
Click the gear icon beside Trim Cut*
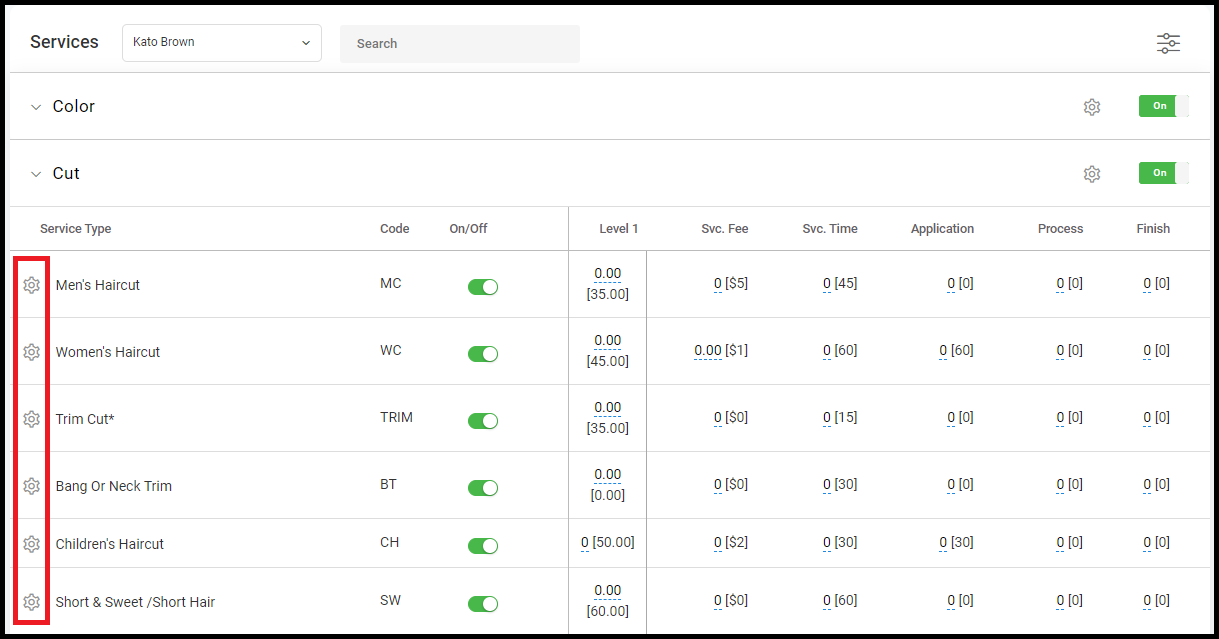[31, 419]
